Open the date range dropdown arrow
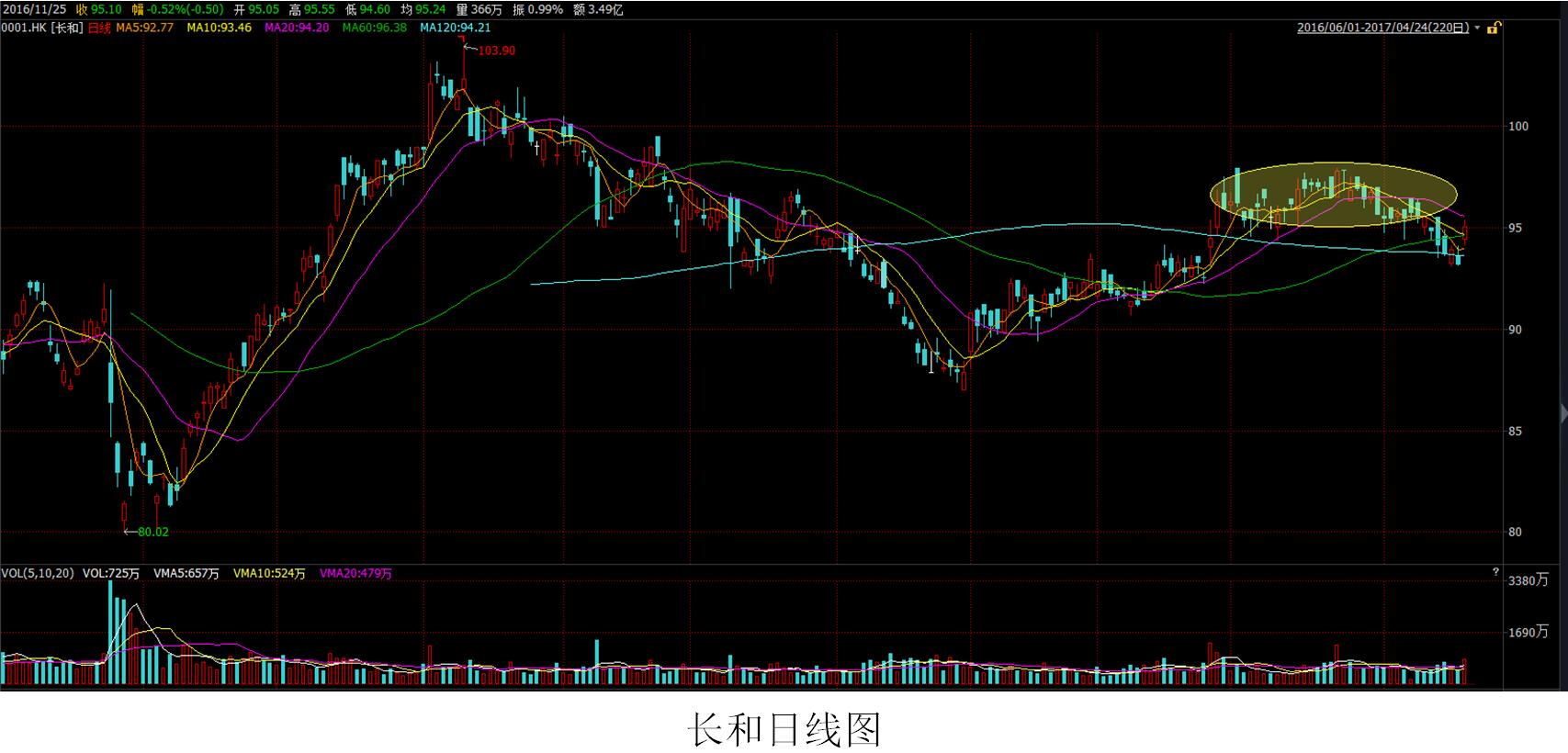 pos(1477,28)
